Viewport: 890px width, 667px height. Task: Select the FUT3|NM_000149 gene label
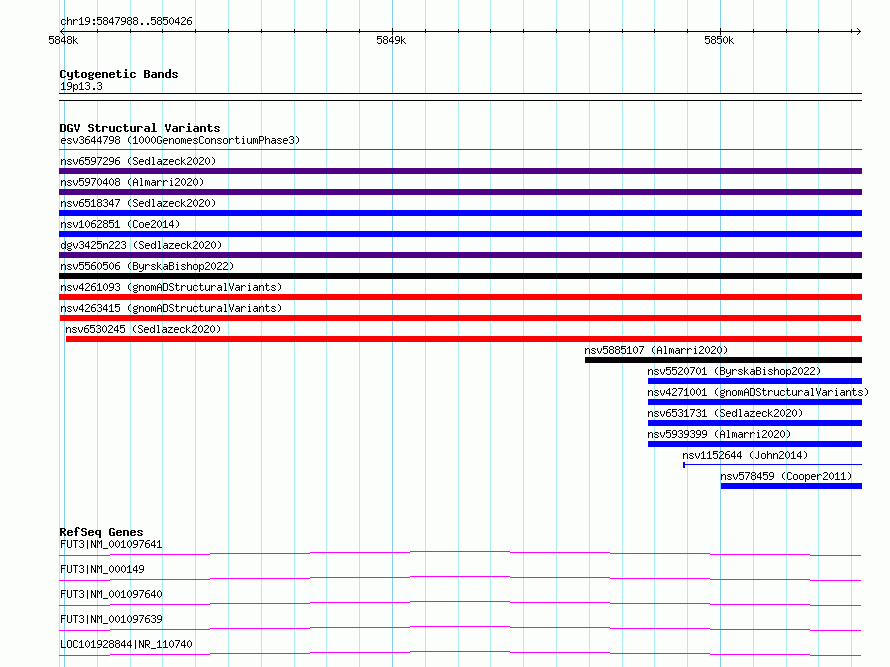pos(102,569)
